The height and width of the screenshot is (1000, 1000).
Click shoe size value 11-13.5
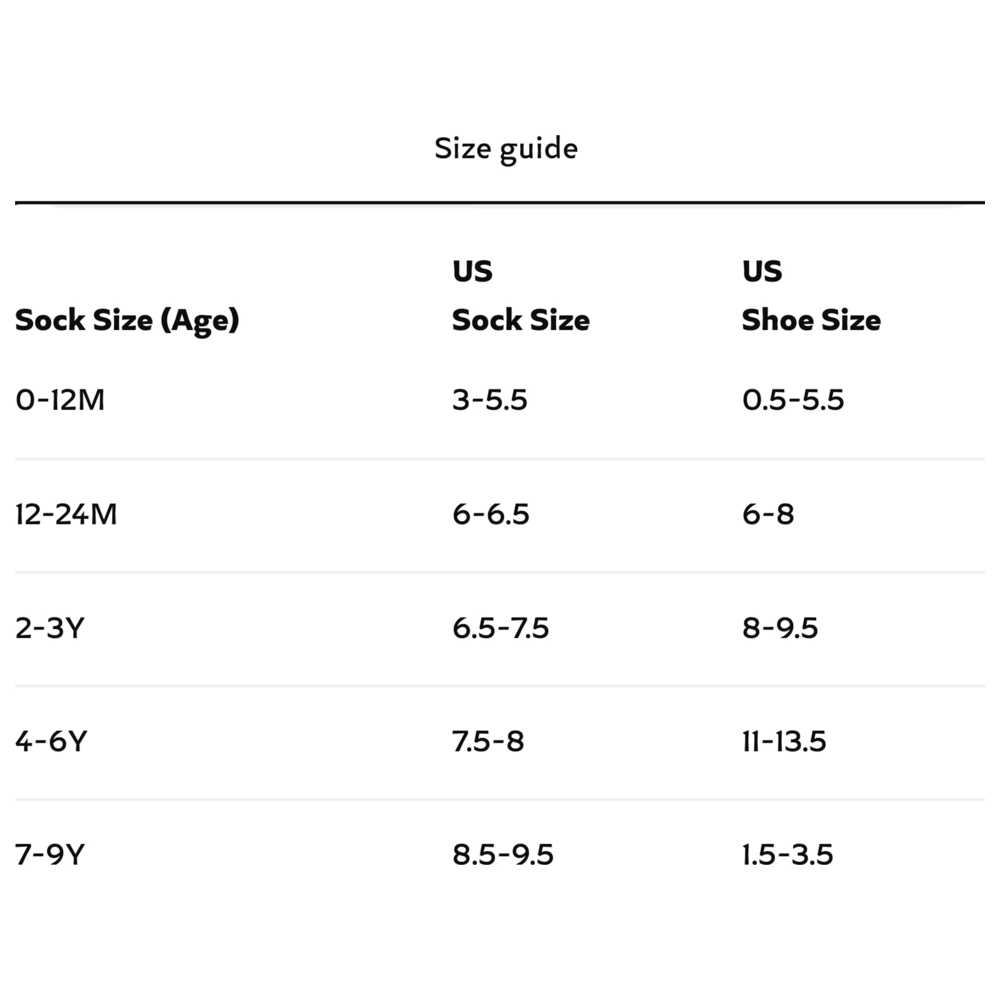(783, 742)
